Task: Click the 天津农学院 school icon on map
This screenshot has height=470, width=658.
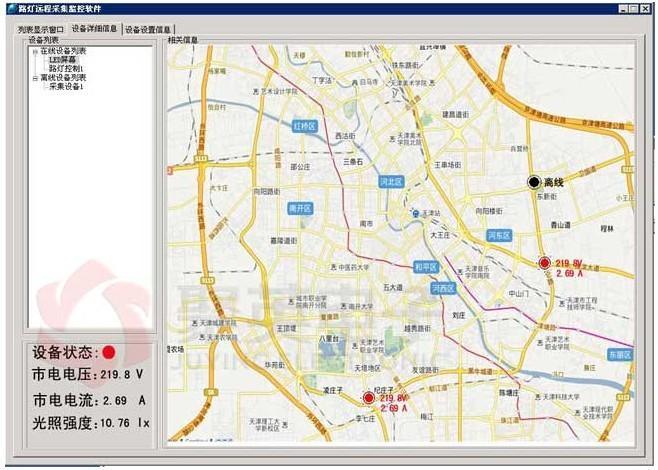Action: pos(203,337)
